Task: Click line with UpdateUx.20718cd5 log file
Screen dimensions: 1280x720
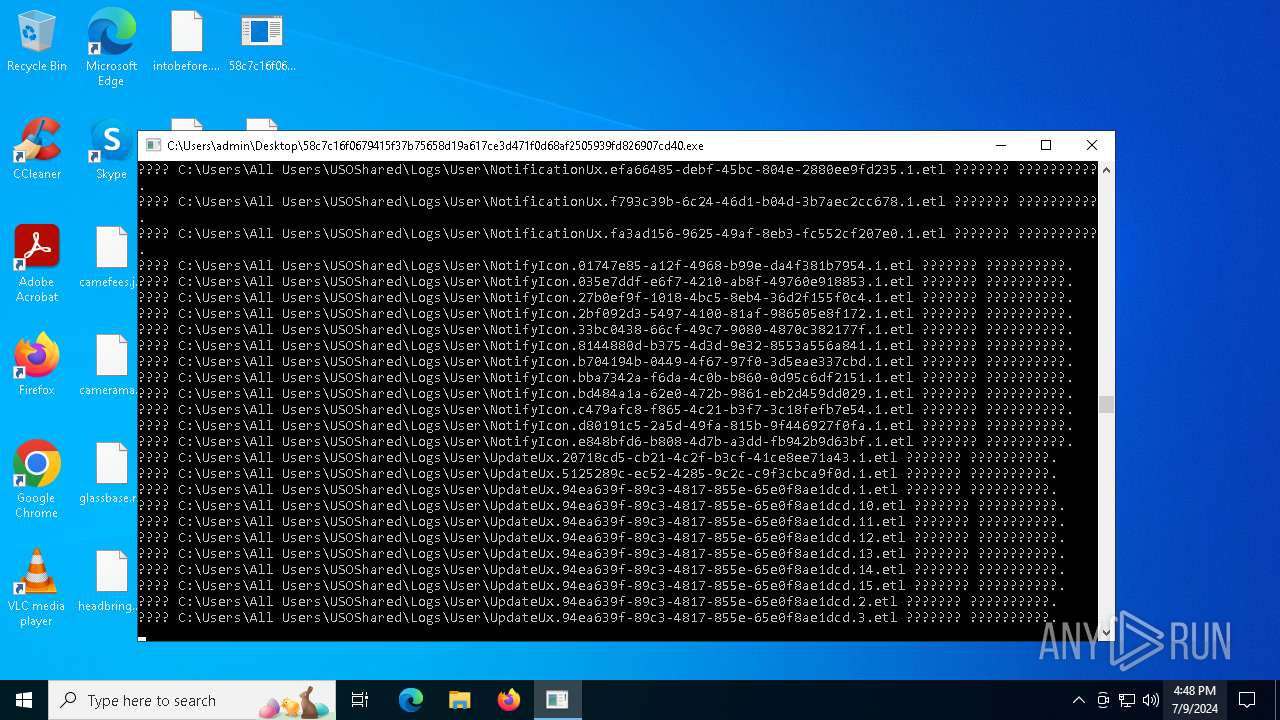Action: [597, 458]
